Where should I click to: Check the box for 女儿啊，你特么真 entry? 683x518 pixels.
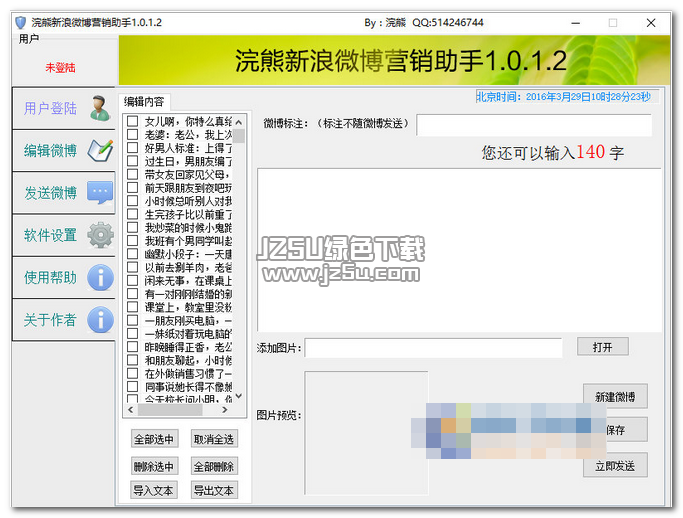coord(132,121)
